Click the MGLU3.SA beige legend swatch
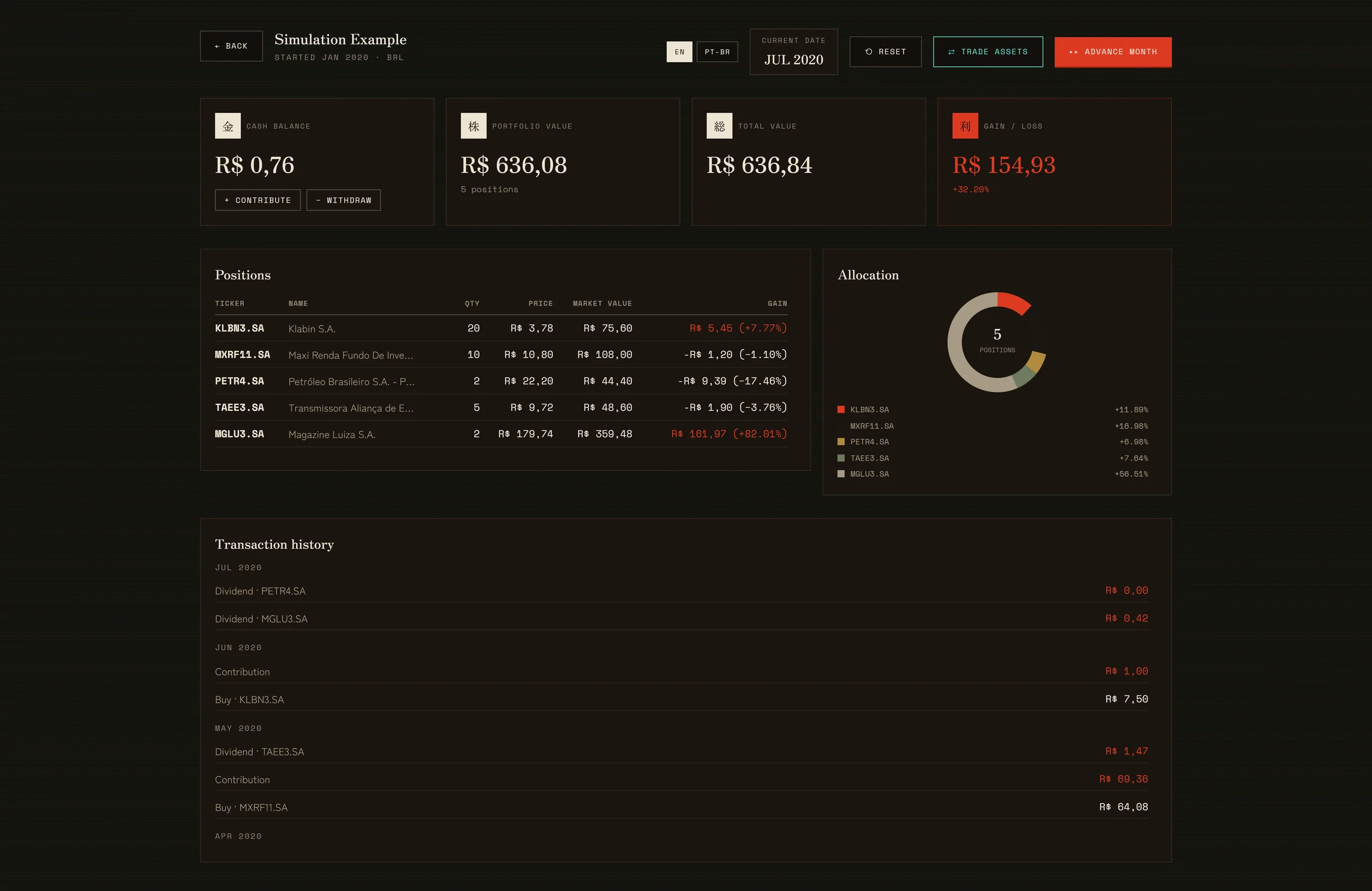This screenshot has width=1372, height=891. pos(841,474)
